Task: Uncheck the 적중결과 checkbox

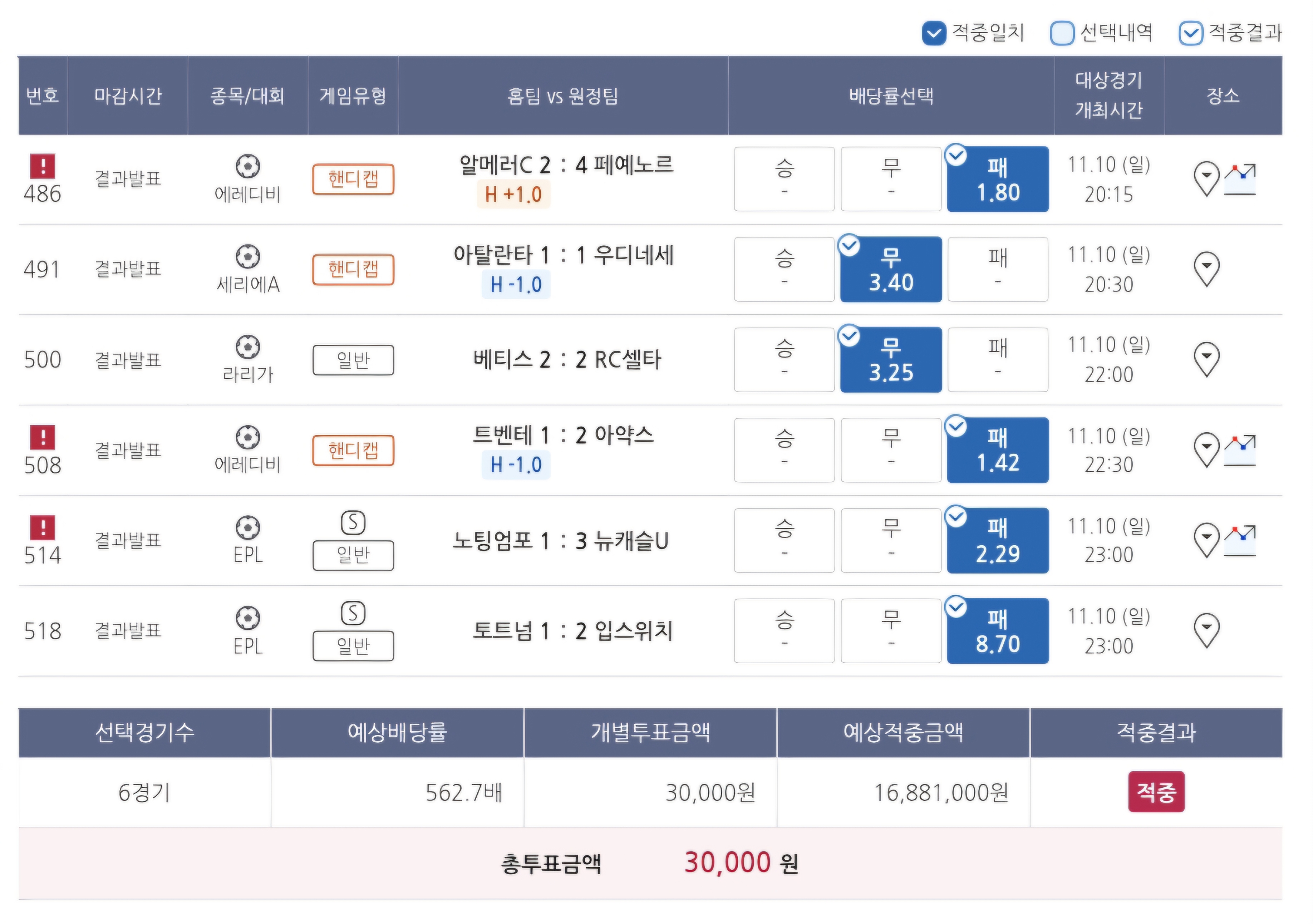Action: pyautogui.click(x=1191, y=33)
